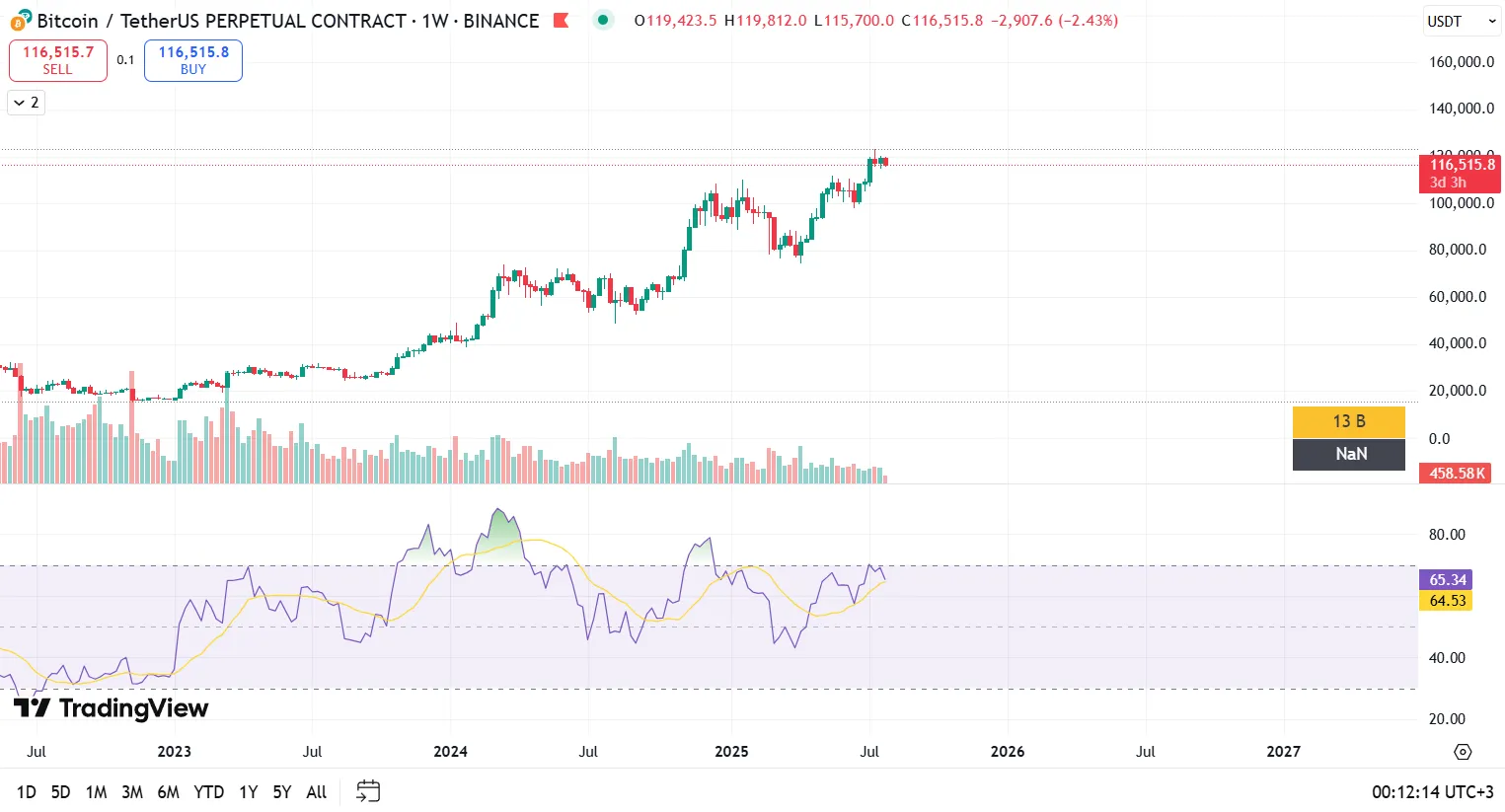
Task: Switch to the 1M time range
Action: (96, 792)
